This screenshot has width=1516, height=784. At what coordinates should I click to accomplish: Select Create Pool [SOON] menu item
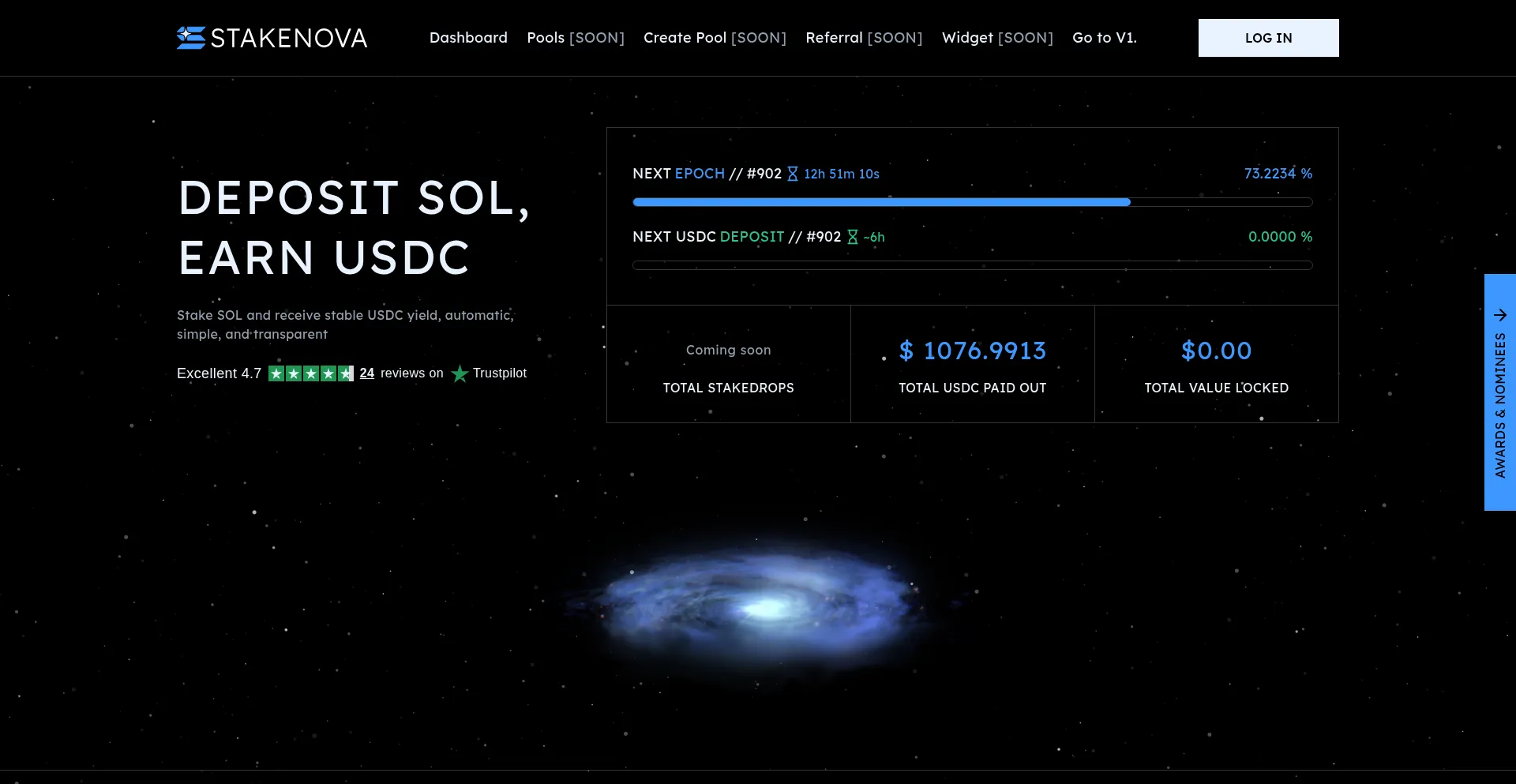715,38
